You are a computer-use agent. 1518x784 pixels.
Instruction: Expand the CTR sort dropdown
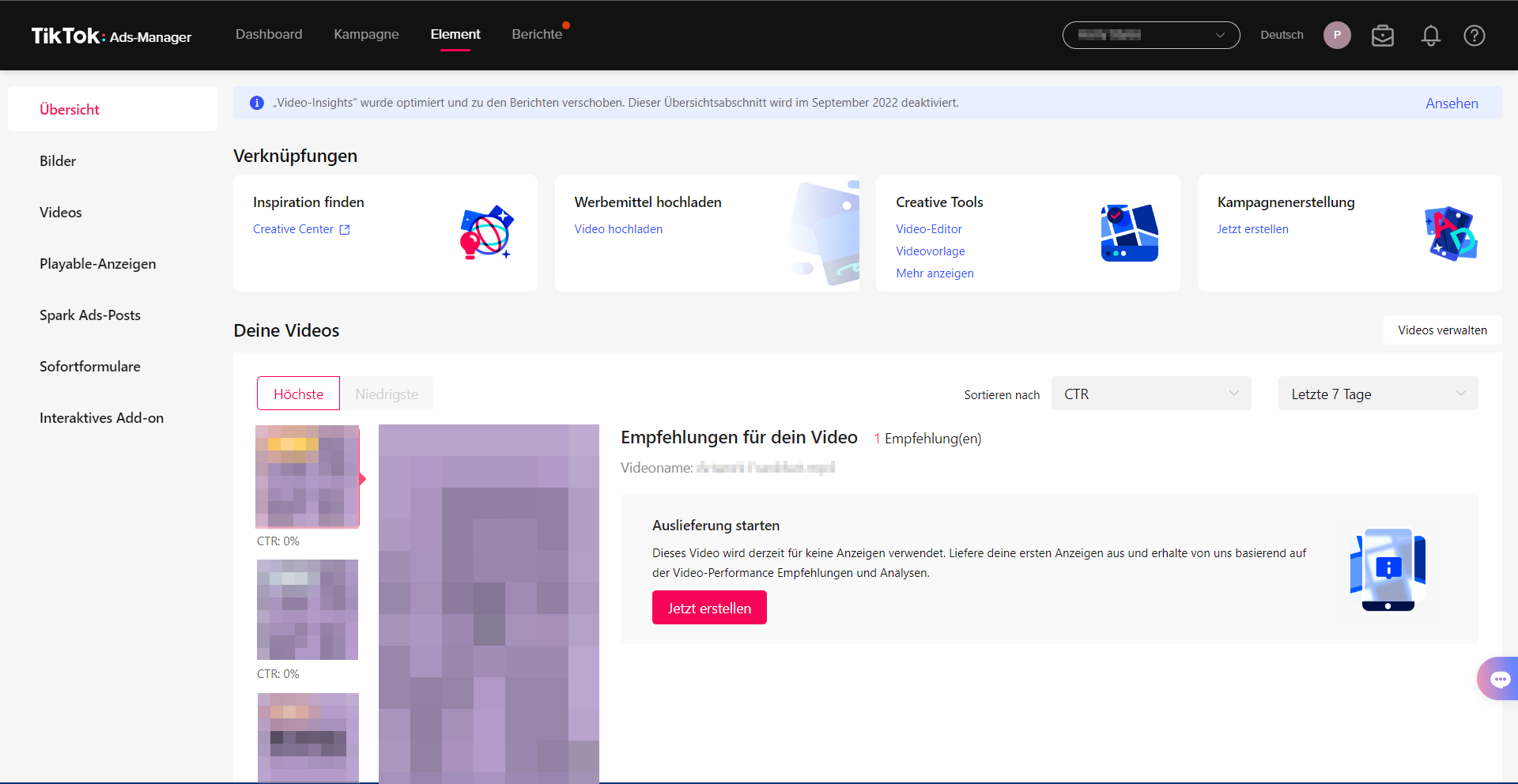(1150, 394)
